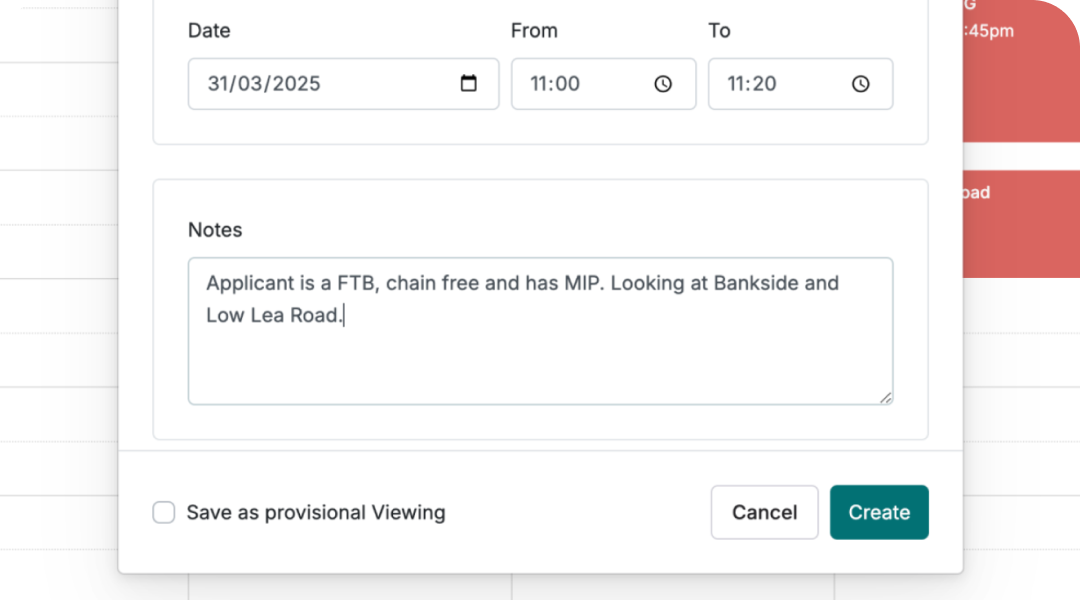1080x600 pixels.
Task: Open the Road calendar event block
Action: coord(1020,222)
